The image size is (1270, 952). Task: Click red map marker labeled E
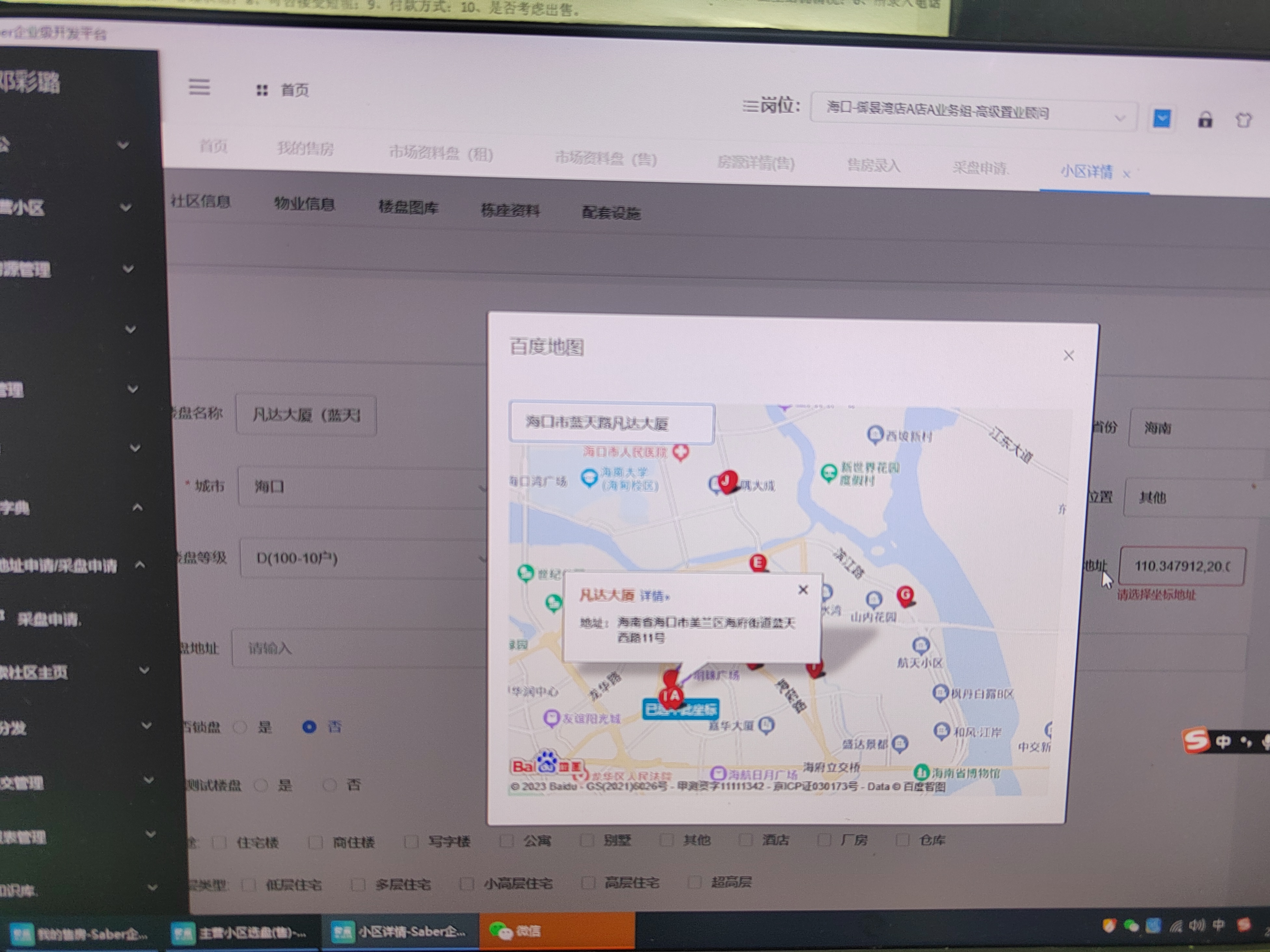pyautogui.click(x=758, y=562)
